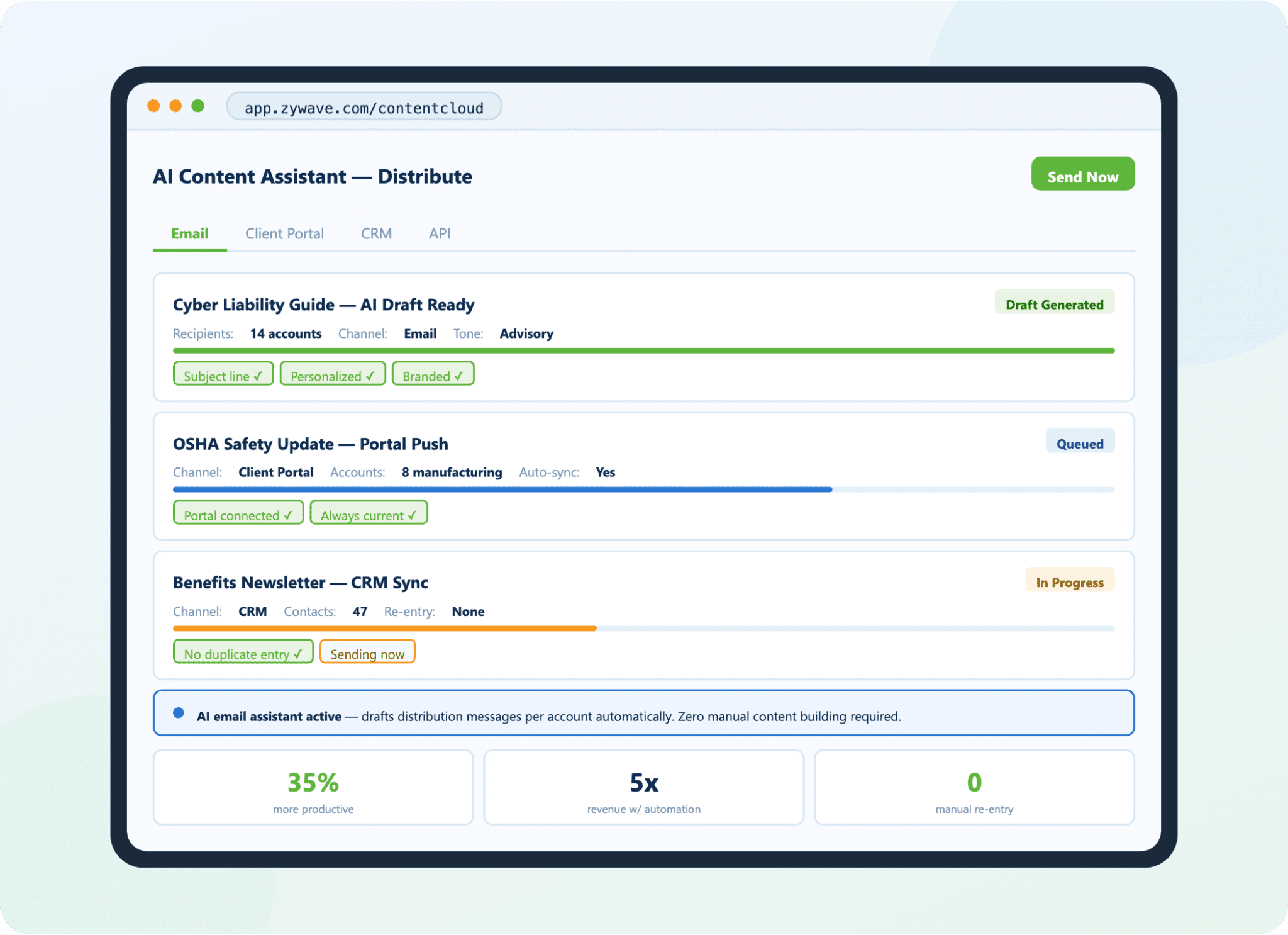Click the blue AI assistant status dot
This screenshot has width=1288, height=935.
coord(179,714)
